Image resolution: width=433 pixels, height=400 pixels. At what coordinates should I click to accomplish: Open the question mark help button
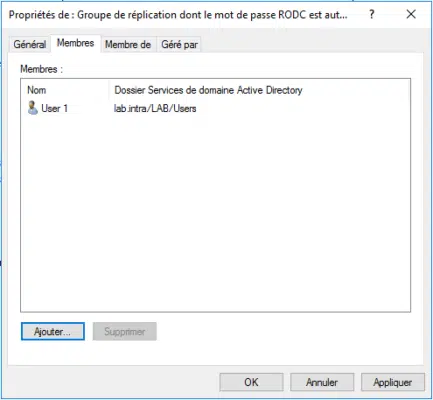(x=372, y=14)
